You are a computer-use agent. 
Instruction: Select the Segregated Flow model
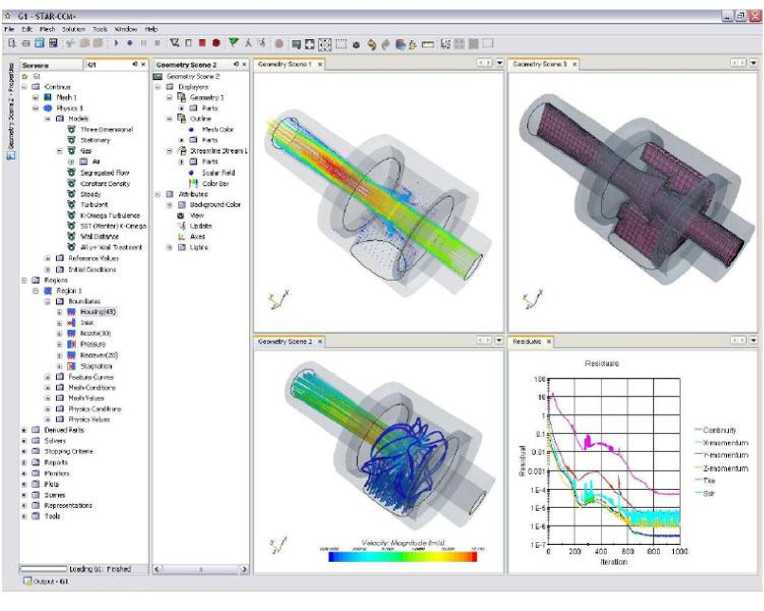[x=105, y=172]
